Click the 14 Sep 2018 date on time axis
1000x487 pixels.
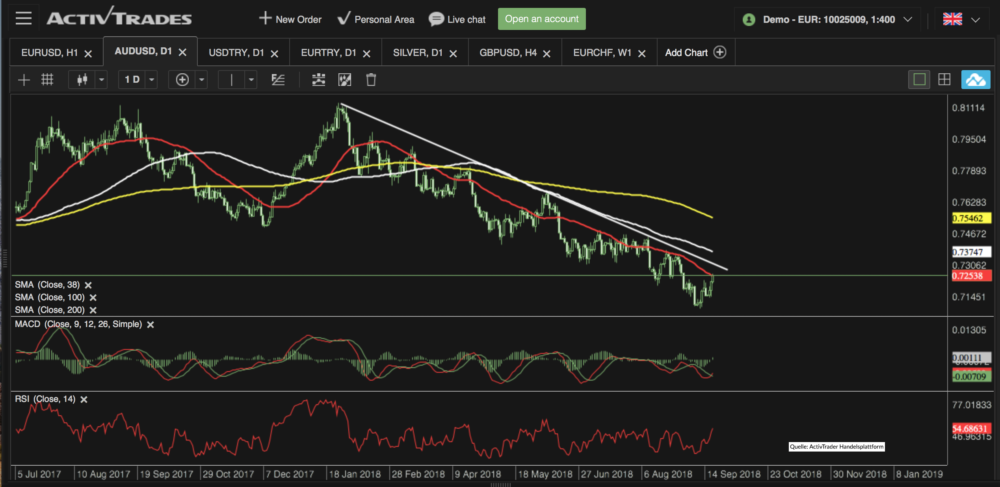point(733,475)
